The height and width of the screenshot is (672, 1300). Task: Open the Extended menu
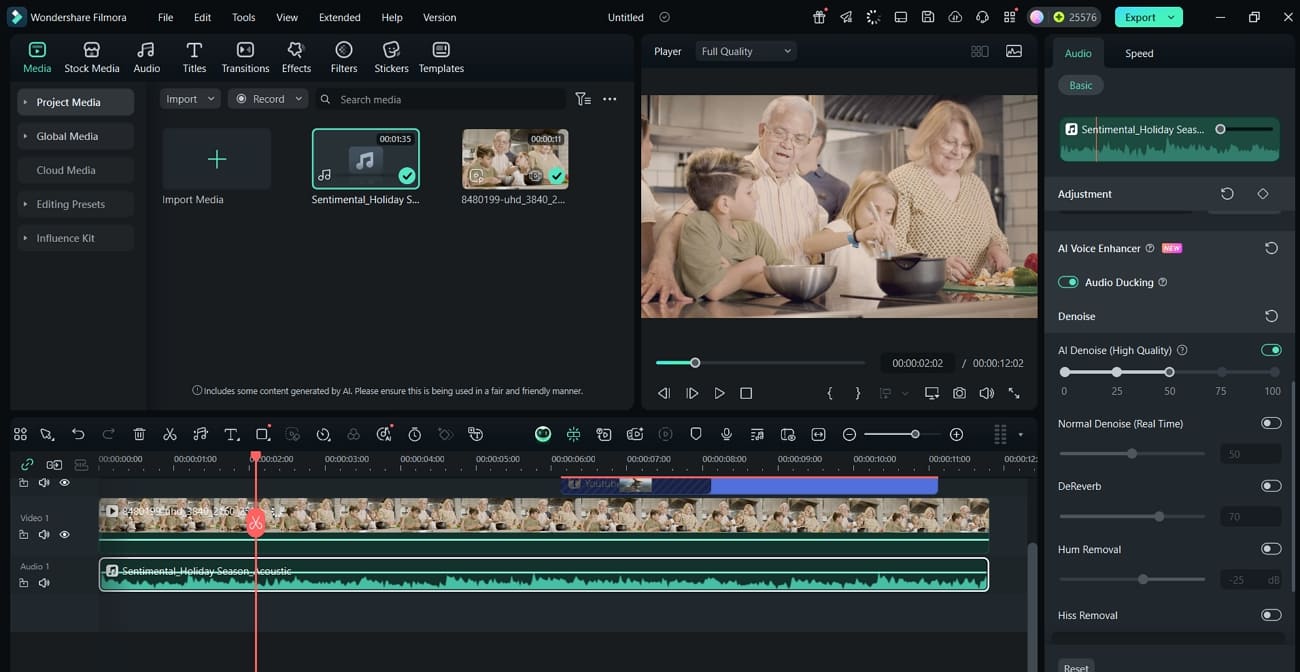tap(340, 17)
